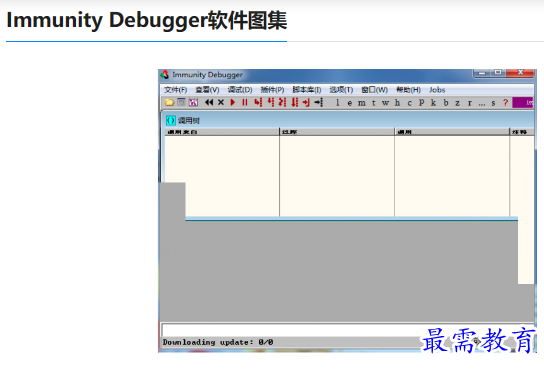Show Threads via the 't' button
This screenshot has width=544, height=372.
374,103
